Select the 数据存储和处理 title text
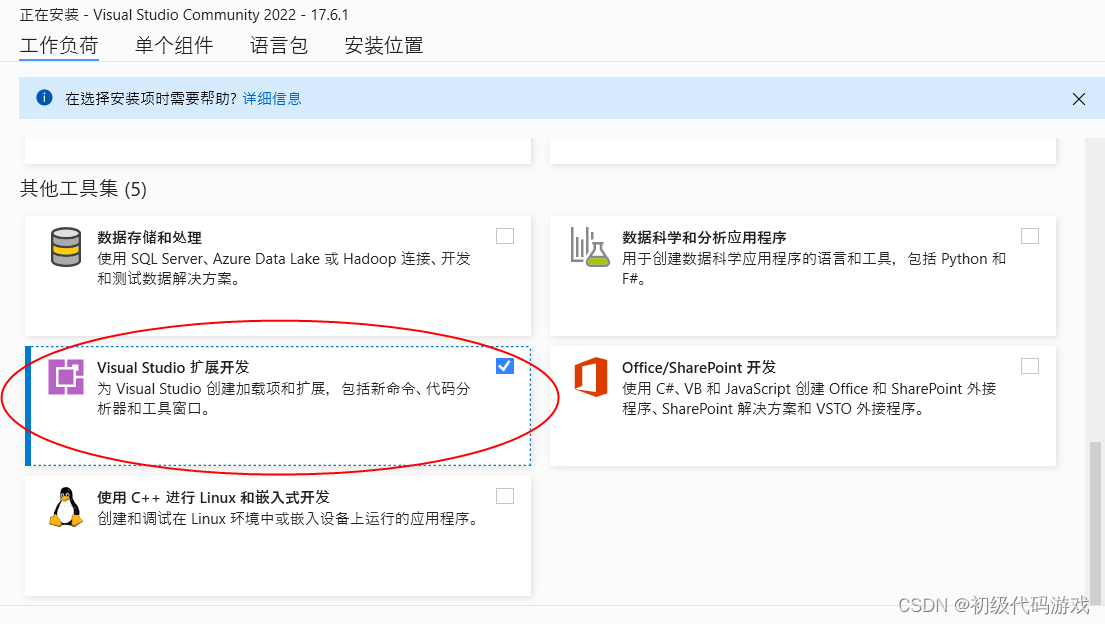Image resolution: width=1105 pixels, height=624 pixels. [149, 238]
